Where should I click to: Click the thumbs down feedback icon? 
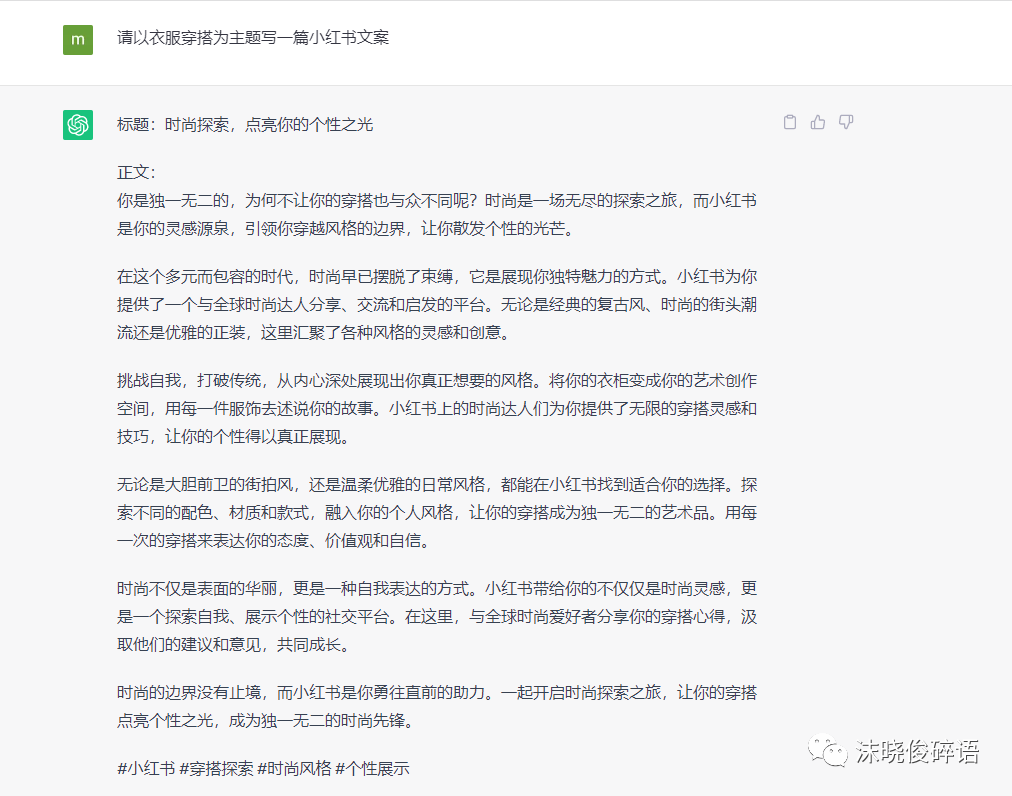pos(846,123)
